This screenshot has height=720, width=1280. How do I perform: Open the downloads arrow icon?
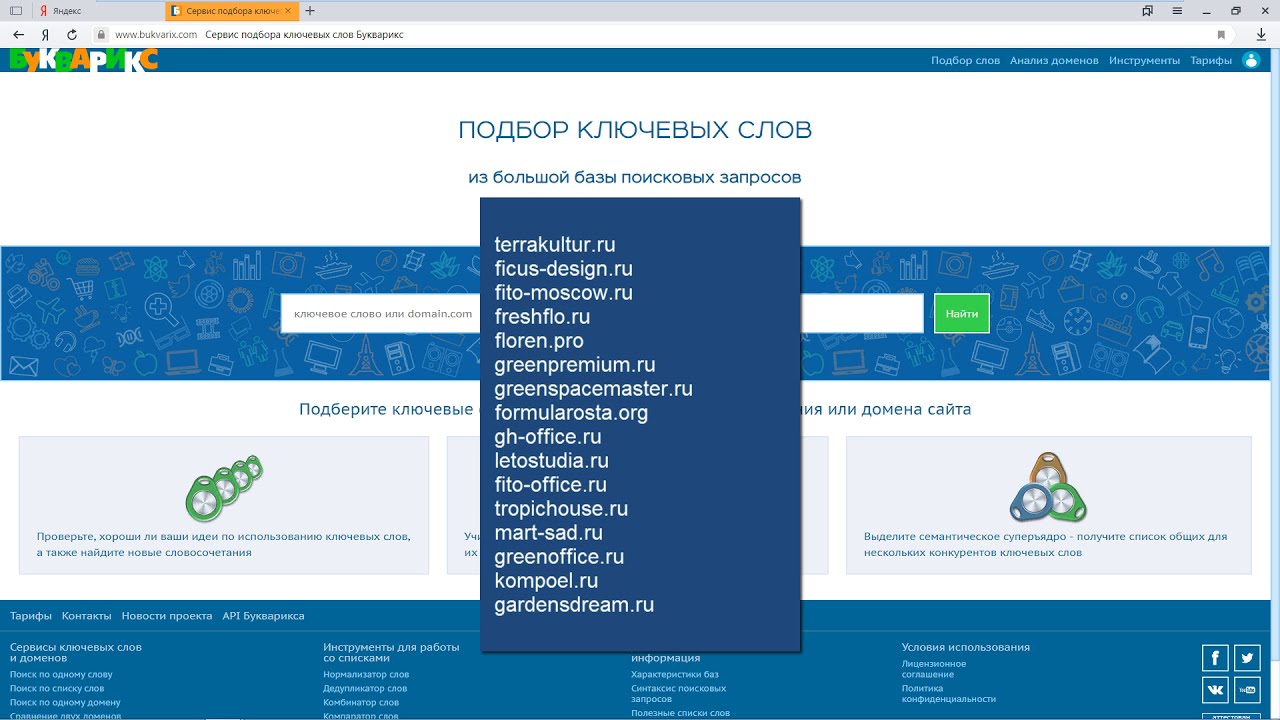coord(1261,34)
